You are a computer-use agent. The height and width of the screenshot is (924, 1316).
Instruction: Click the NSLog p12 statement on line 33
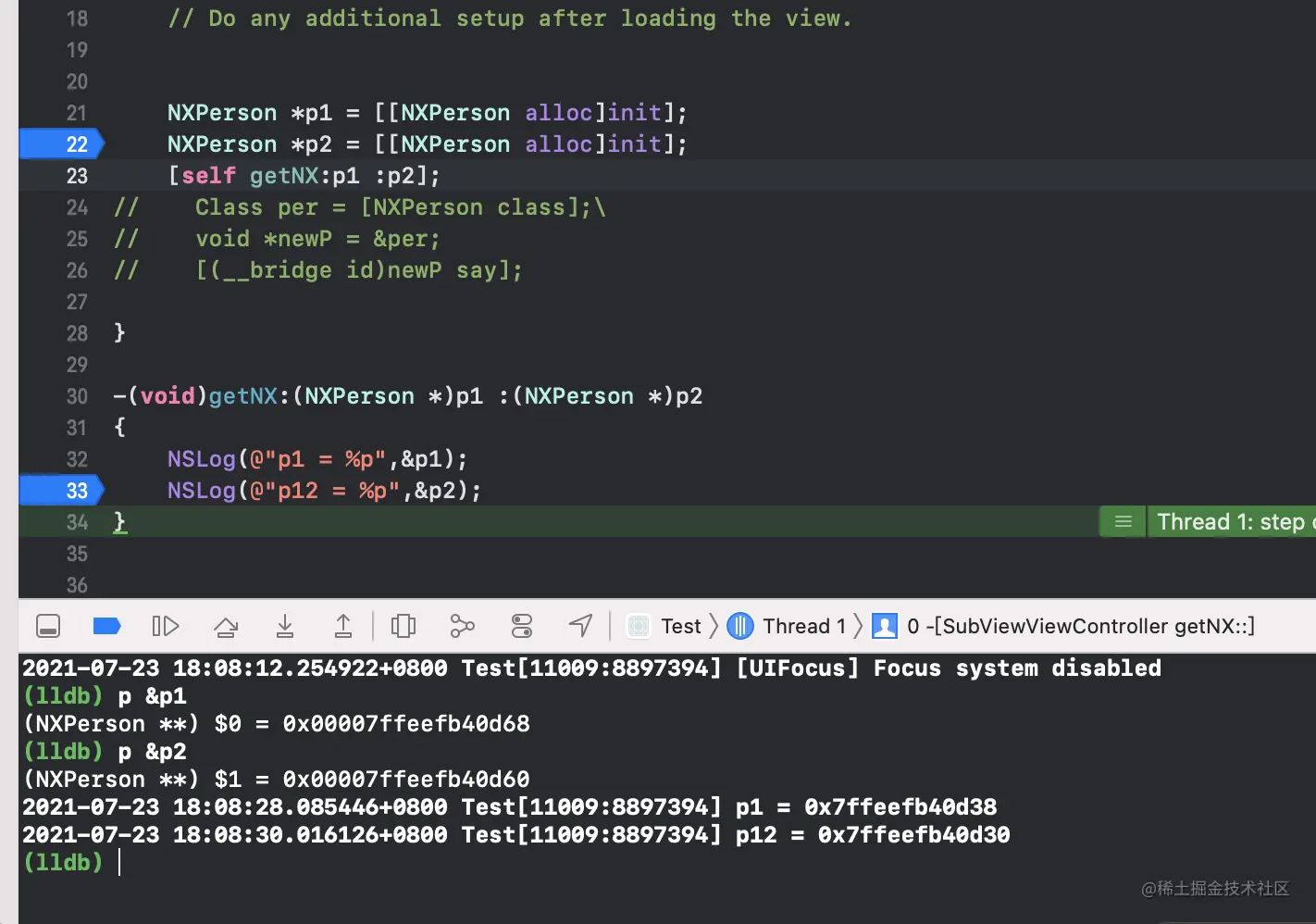click(x=324, y=491)
